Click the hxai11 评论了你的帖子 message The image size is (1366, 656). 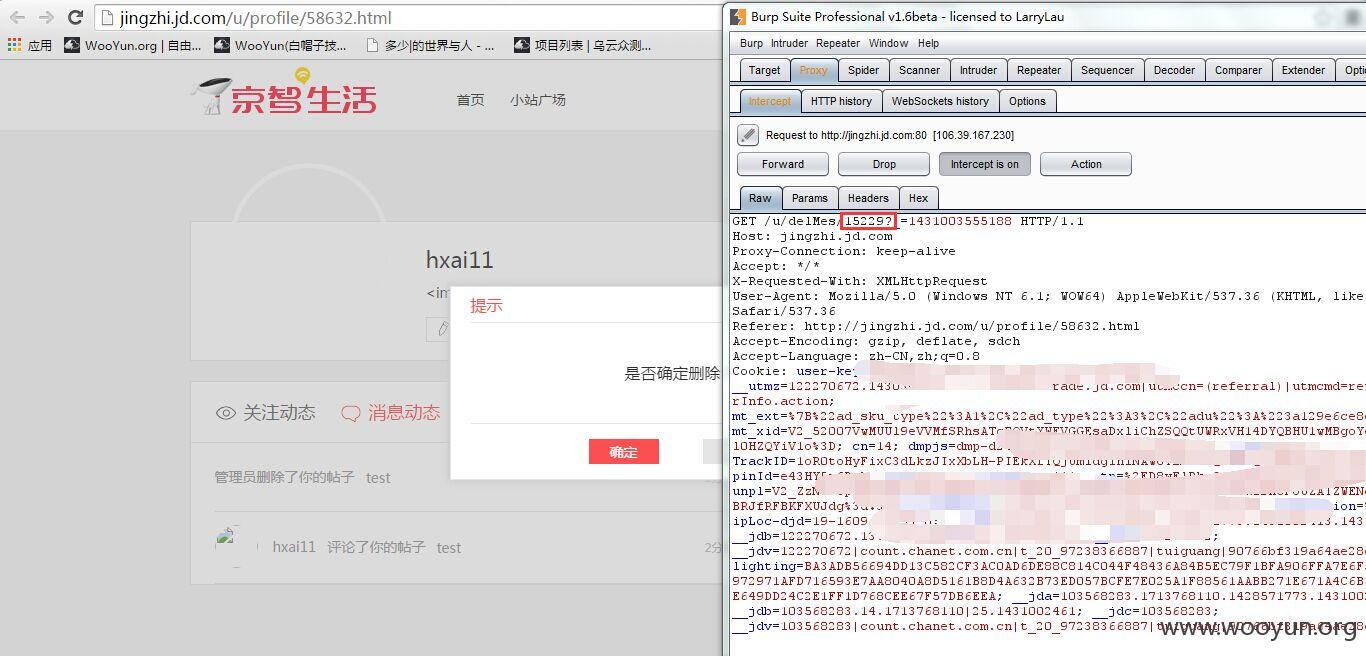(367, 547)
